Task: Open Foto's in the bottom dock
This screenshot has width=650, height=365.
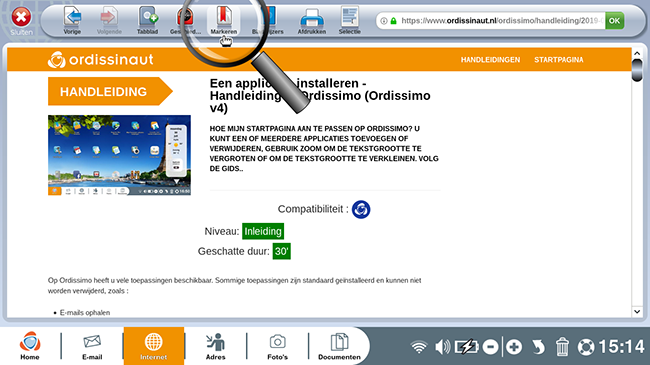Action: pyautogui.click(x=277, y=346)
